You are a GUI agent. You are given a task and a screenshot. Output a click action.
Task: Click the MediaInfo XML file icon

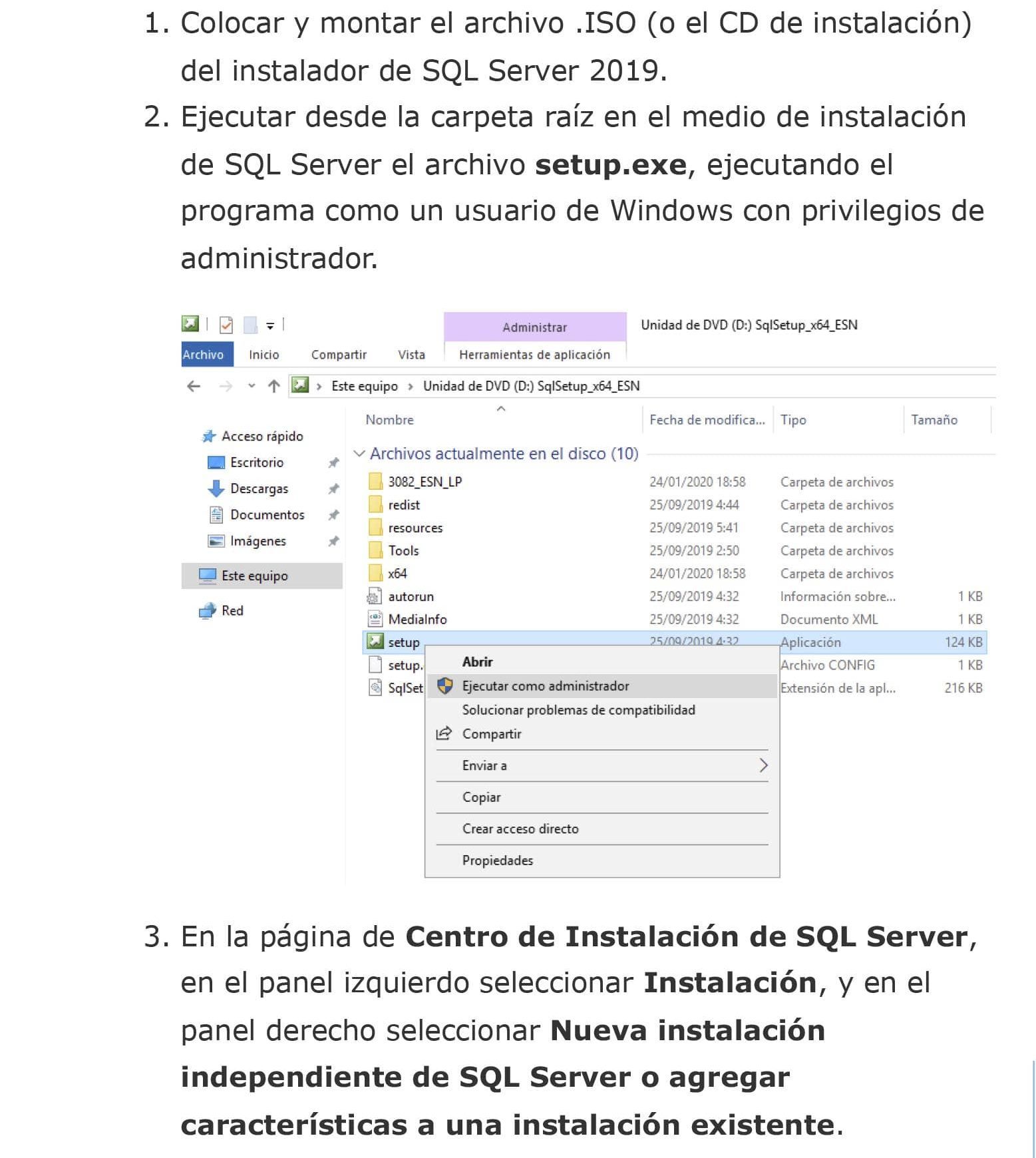(x=375, y=619)
